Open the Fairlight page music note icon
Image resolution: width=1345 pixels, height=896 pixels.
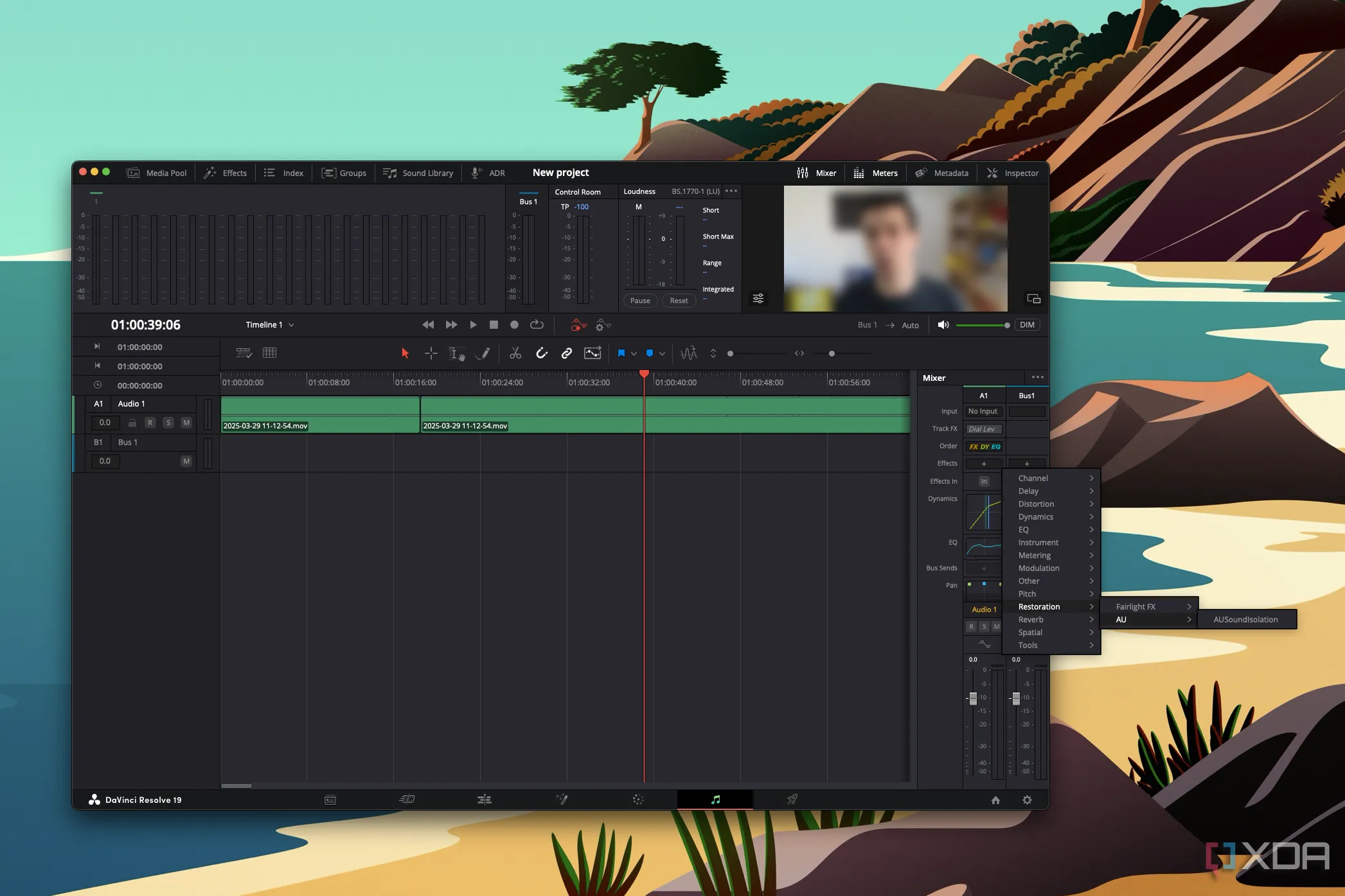point(715,800)
